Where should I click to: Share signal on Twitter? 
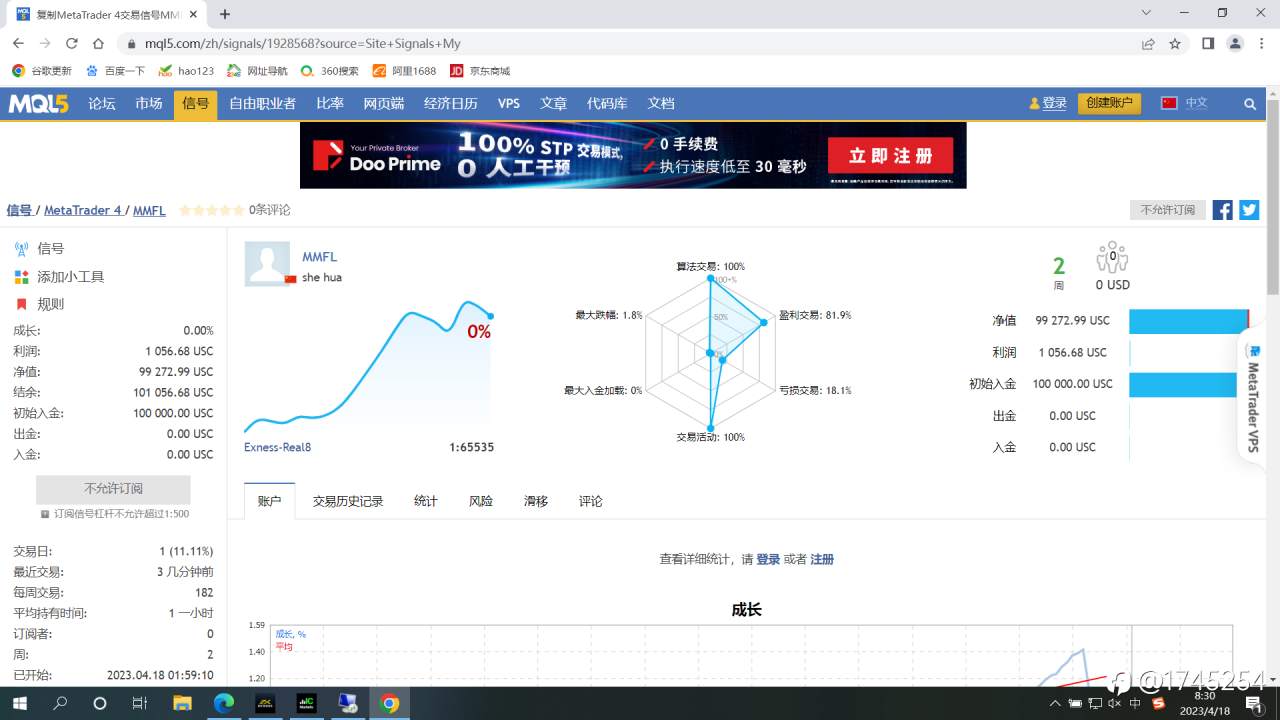(1249, 210)
